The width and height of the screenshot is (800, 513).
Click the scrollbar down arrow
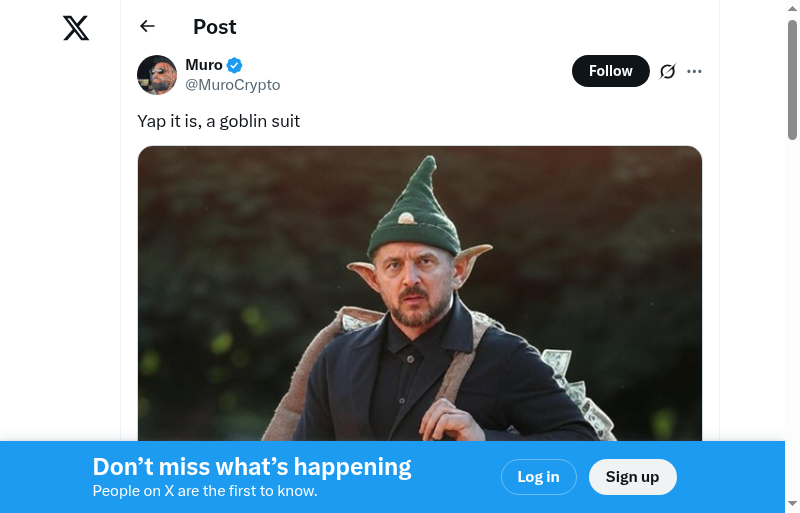tap(792, 503)
